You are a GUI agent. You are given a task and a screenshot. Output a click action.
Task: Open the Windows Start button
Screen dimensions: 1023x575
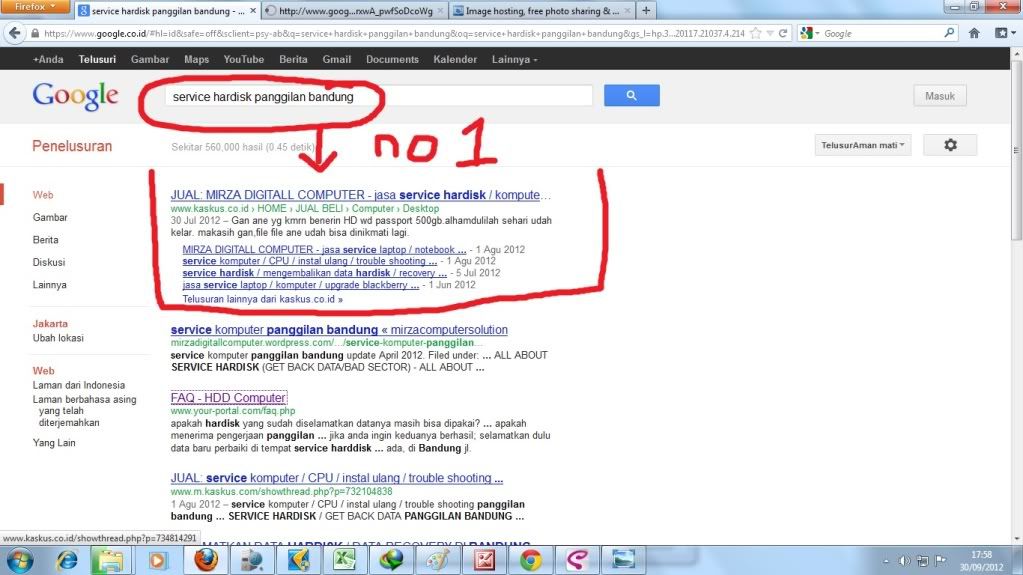[x=20, y=561]
